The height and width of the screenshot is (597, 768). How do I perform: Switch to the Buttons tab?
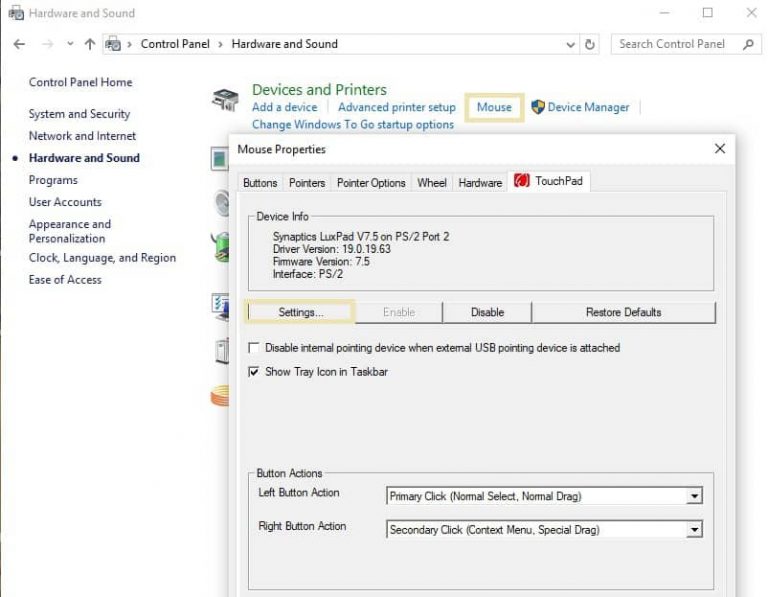tap(260, 183)
